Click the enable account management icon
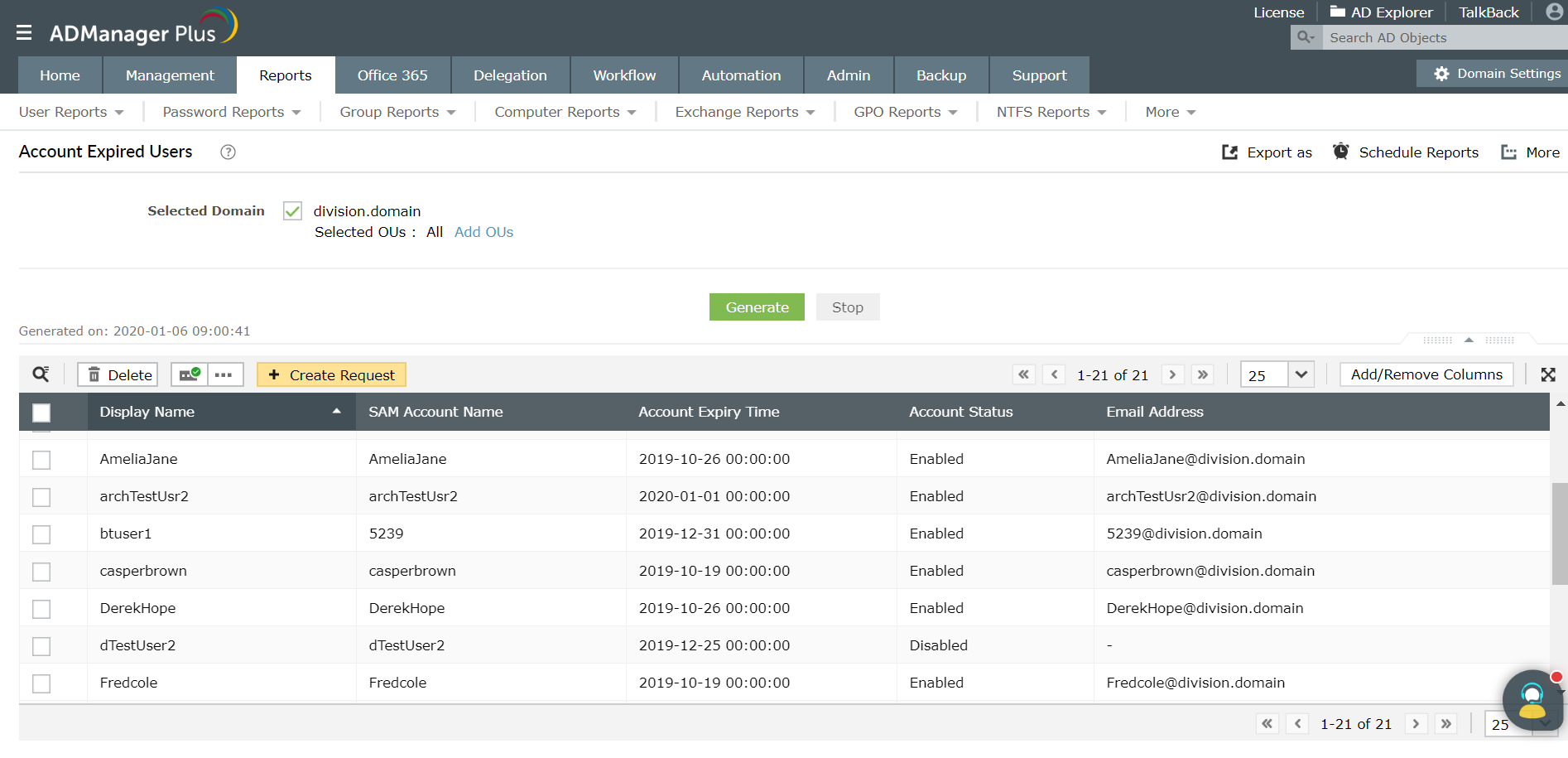Image resolution: width=1568 pixels, height=758 pixels. coord(190,374)
